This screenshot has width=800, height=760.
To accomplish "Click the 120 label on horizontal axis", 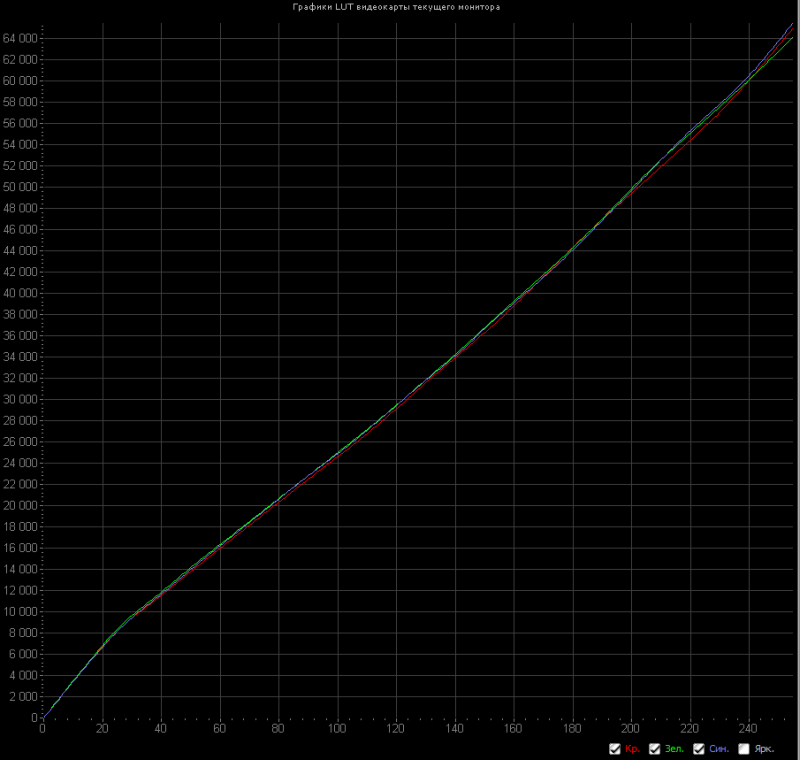I will coord(395,728).
